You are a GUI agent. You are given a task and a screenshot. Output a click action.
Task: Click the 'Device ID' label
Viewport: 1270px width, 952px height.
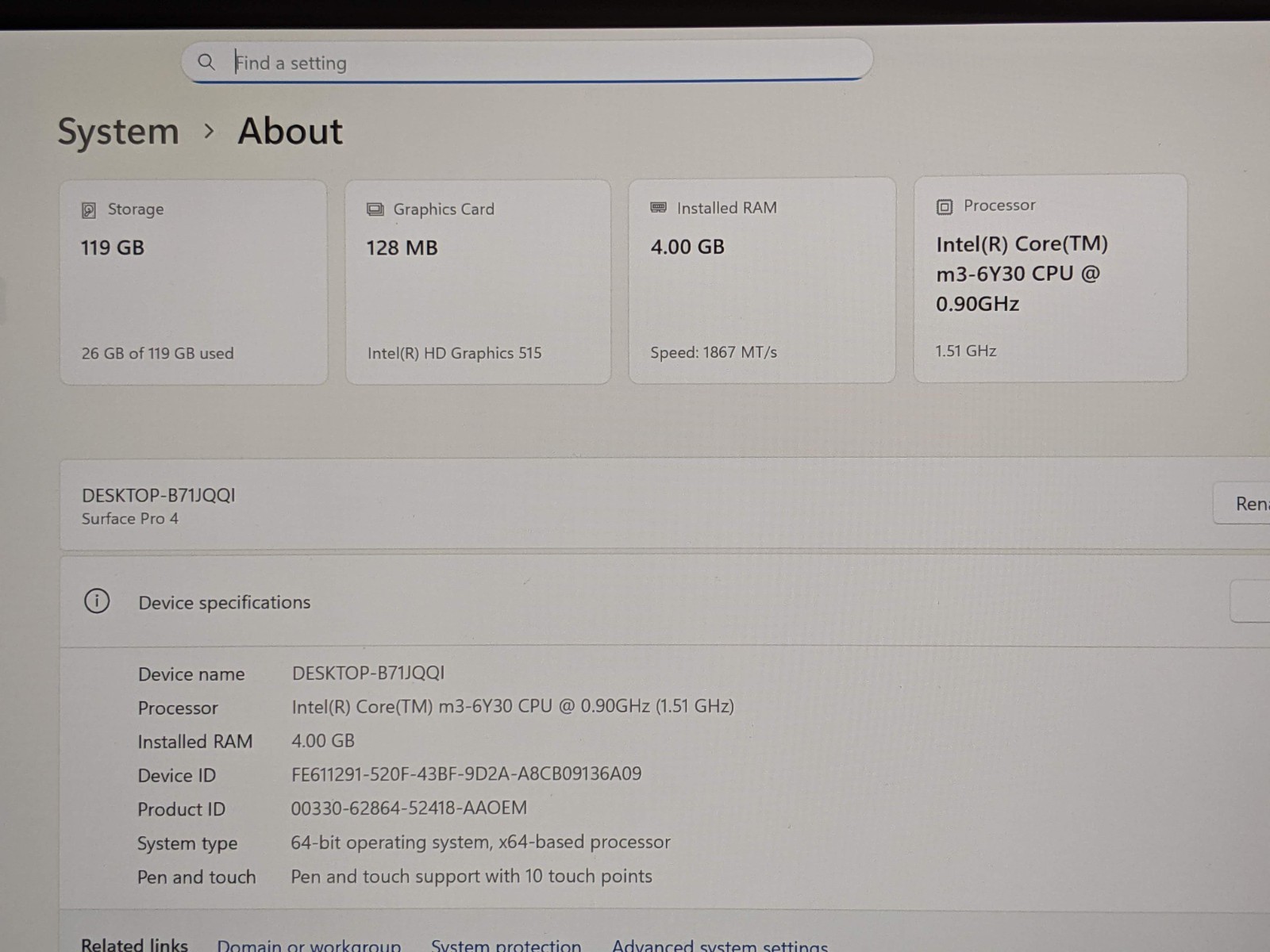coord(176,776)
